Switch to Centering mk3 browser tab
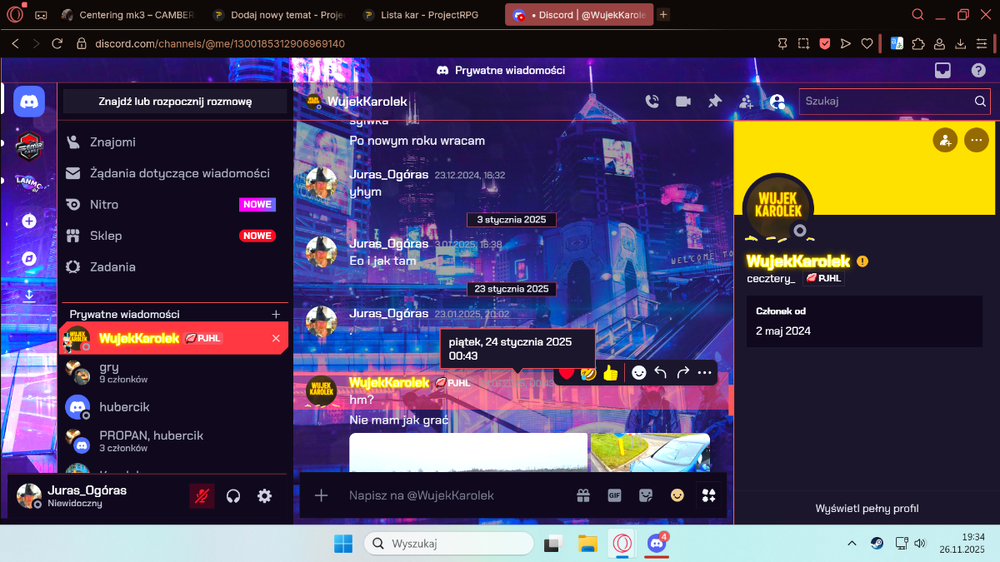Image resolution: width=1000 pixels, height=562 pixels. pyautogui.click(x=129, y=15)
